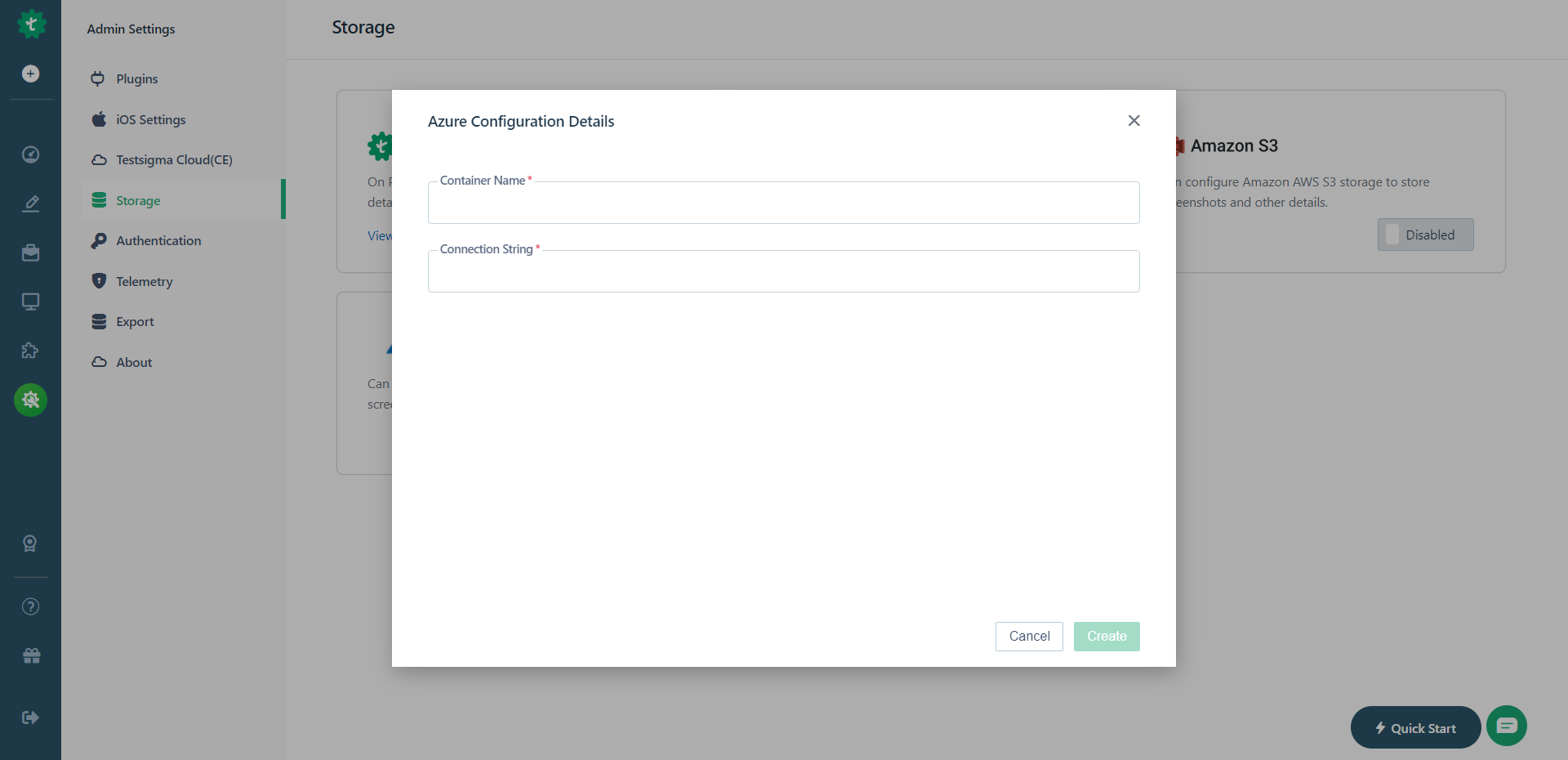Open the green settings gear icon
Viewport: 1568px width, 760px height.
(x=30, y=400)
